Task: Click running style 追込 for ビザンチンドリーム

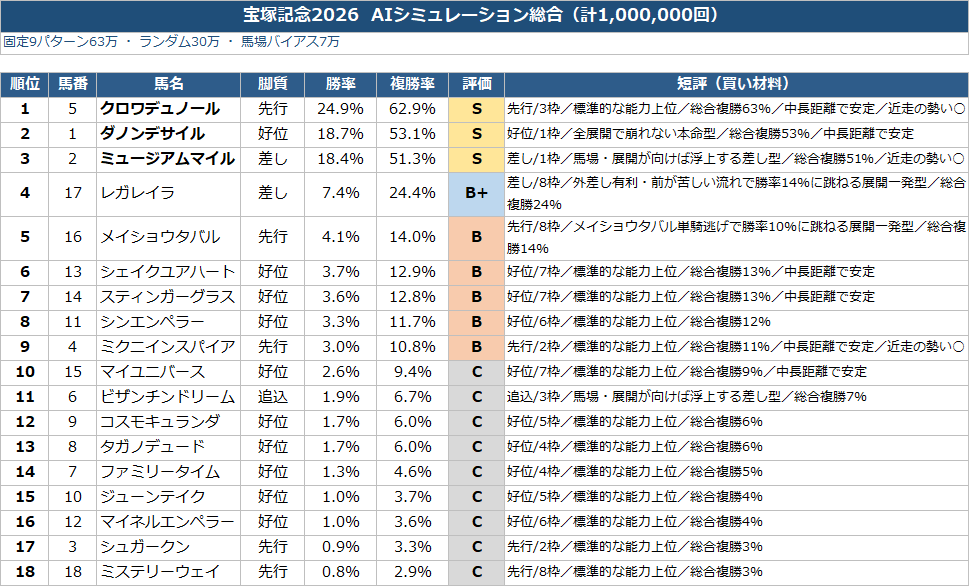Action: 273,397
